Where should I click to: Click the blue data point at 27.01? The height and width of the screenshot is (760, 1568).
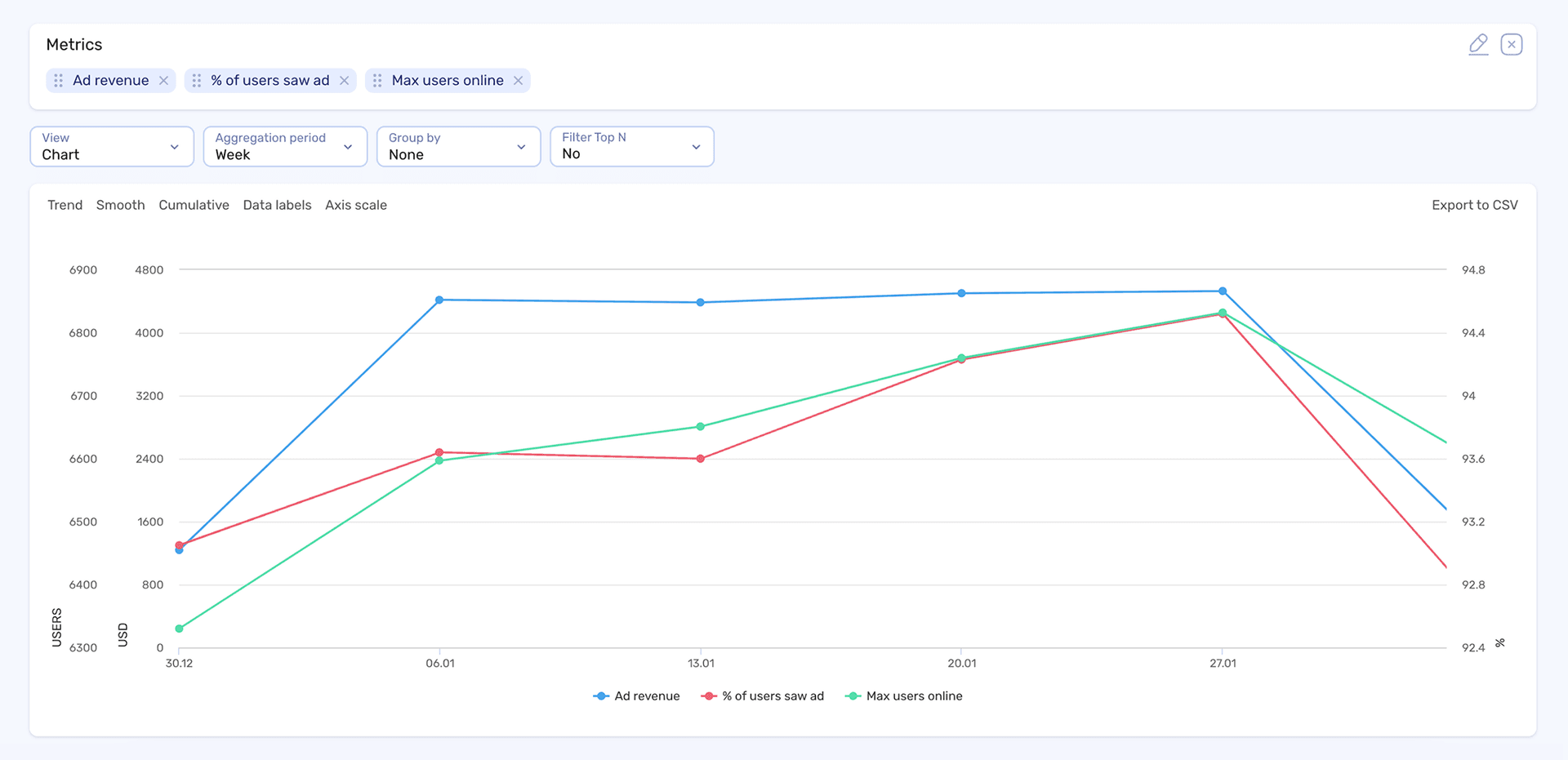(x=1222, y=290)
